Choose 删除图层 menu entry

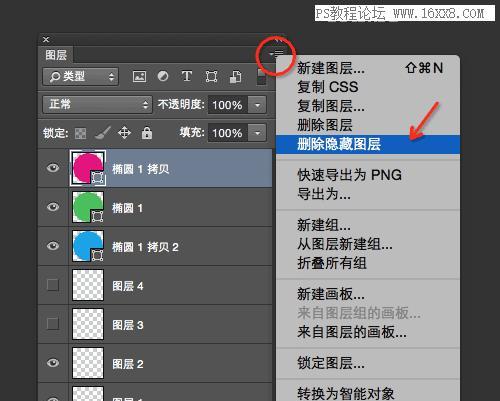coord(368,125)
